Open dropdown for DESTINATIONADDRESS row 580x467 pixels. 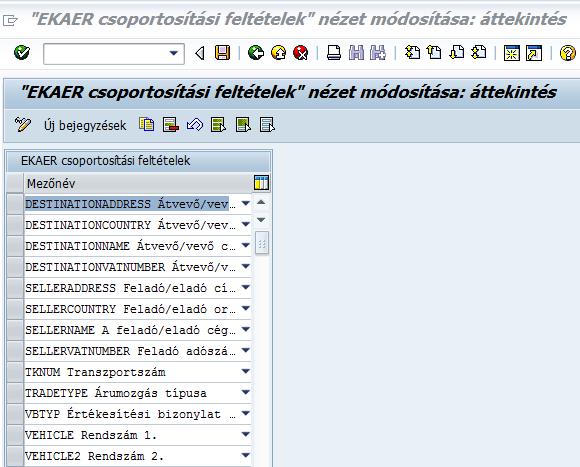pos(245,203)
